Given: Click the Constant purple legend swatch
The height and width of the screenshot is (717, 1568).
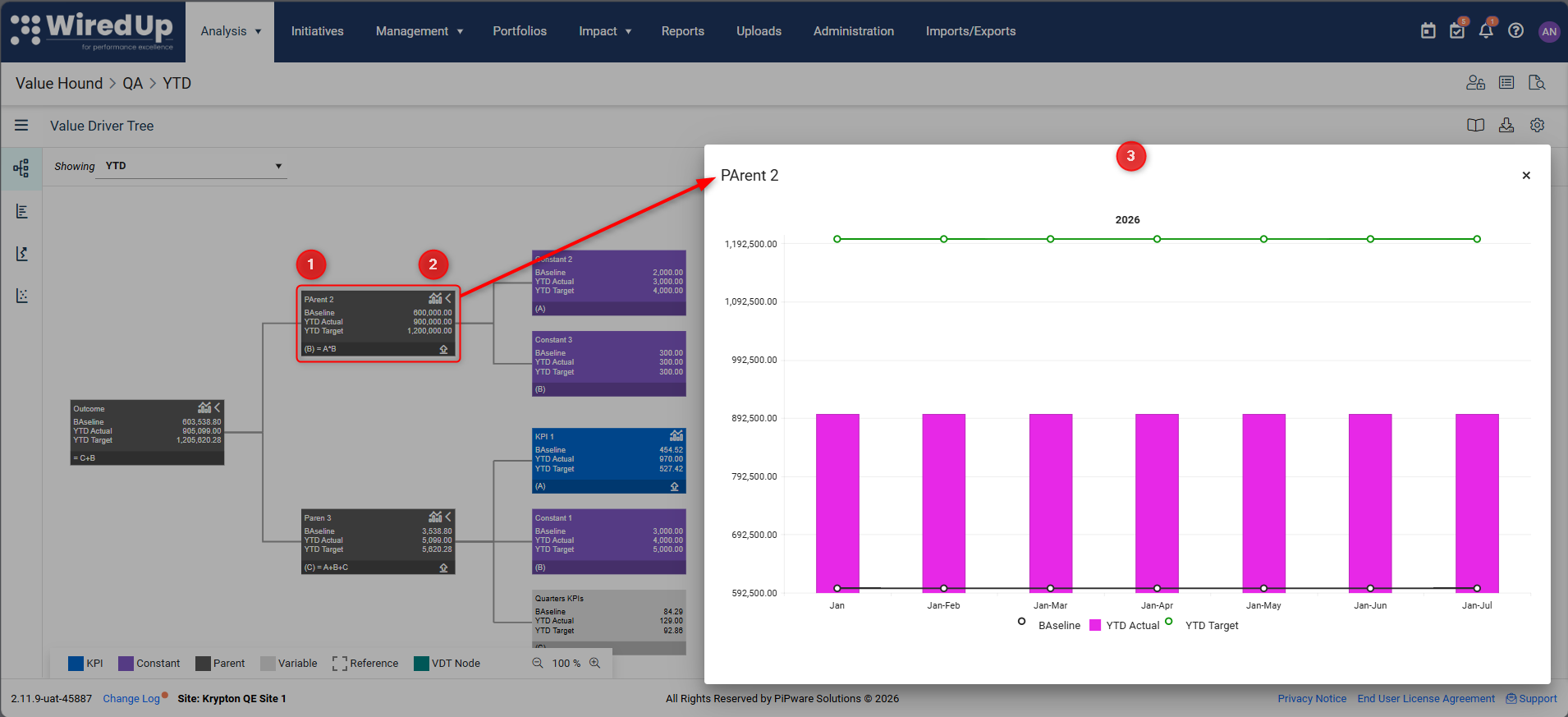Looking at the screenshot, I should [126, 664].
